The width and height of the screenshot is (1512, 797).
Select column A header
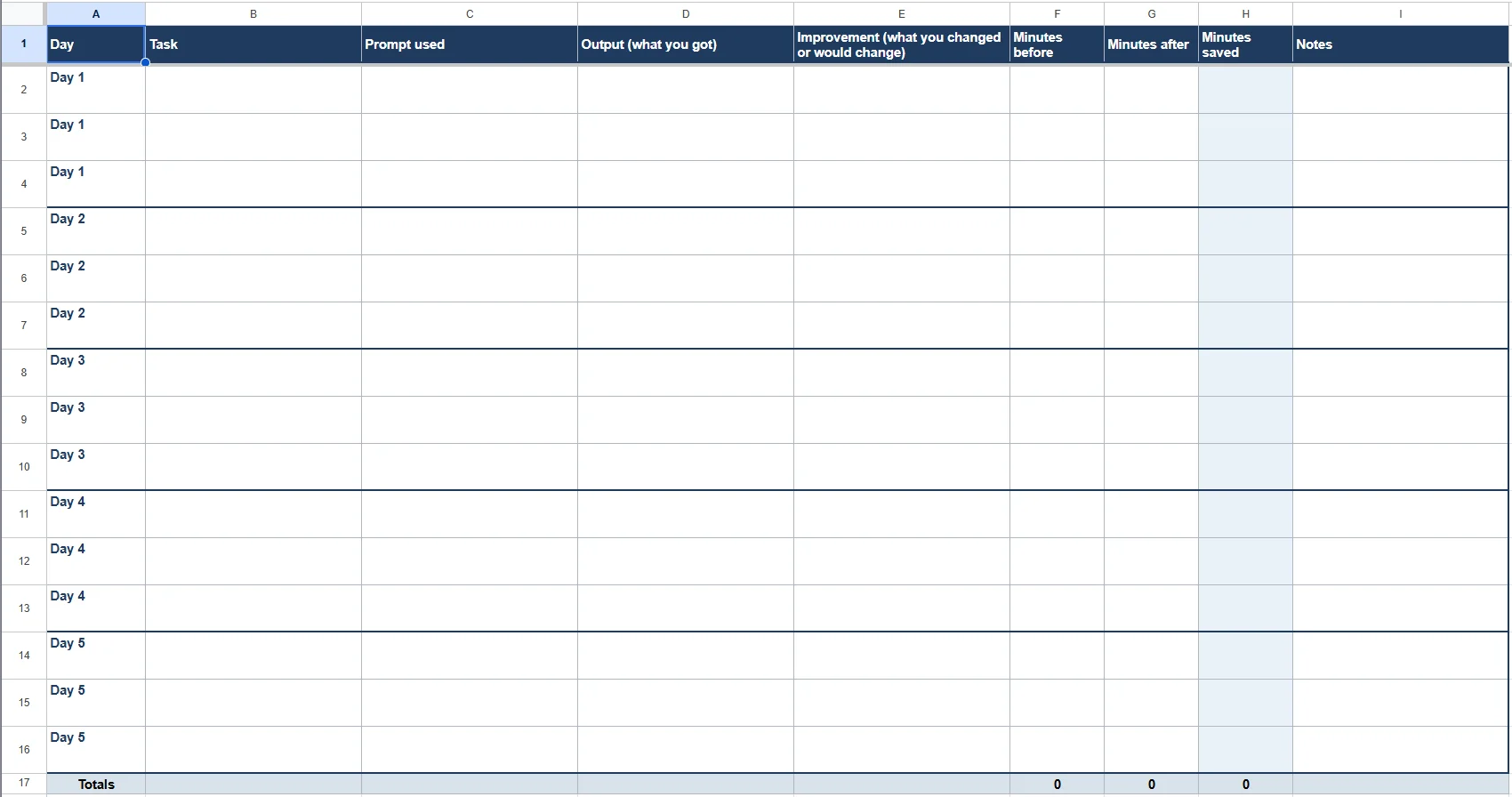(x=96, y=13)
